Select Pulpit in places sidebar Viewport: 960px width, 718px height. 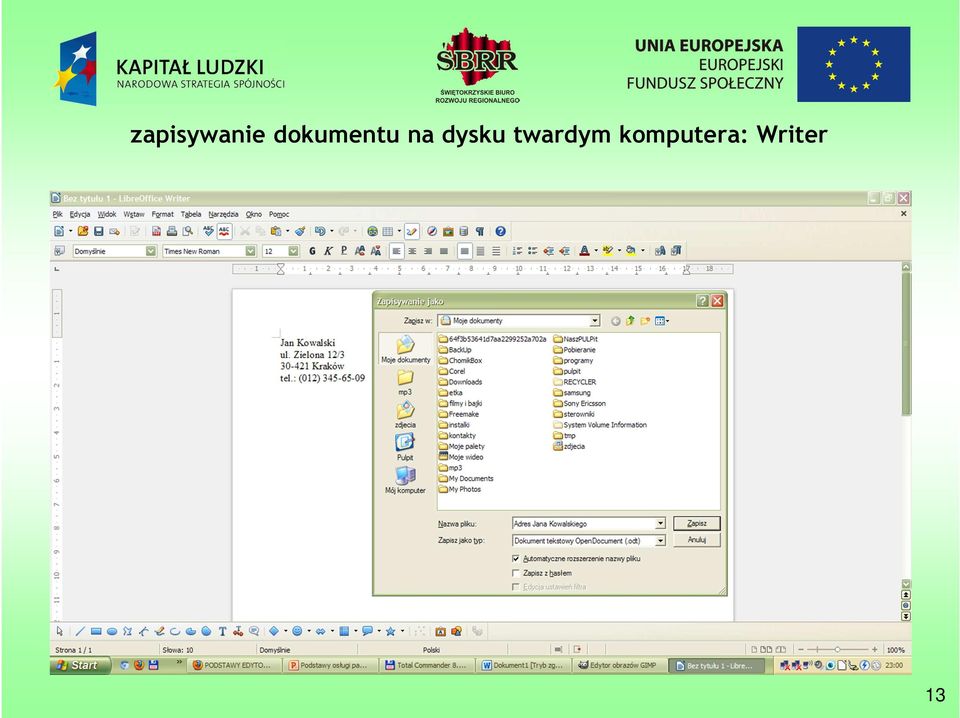[x=405, y=447]
